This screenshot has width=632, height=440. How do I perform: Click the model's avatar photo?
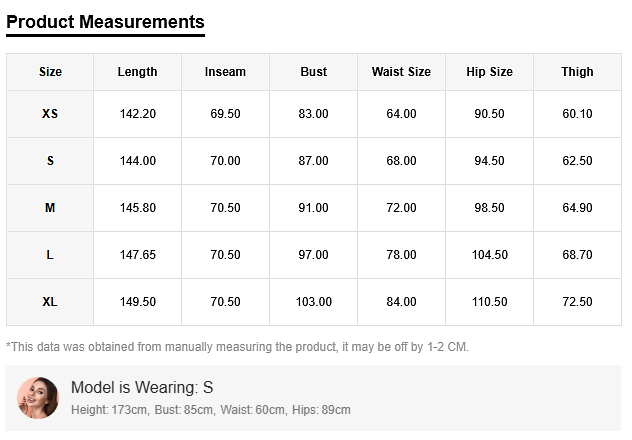[x=38, y=398]
